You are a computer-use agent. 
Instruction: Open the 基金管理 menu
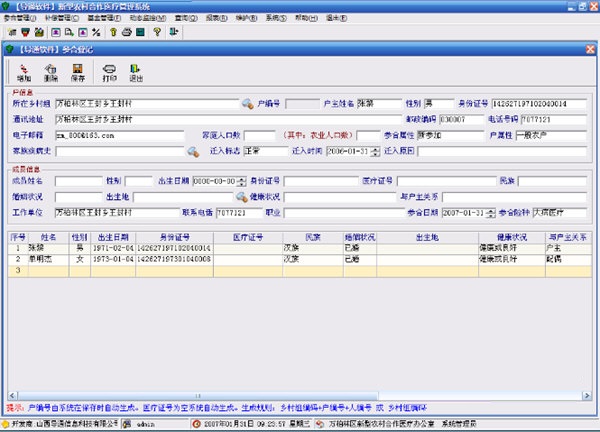tap(104, 18)
